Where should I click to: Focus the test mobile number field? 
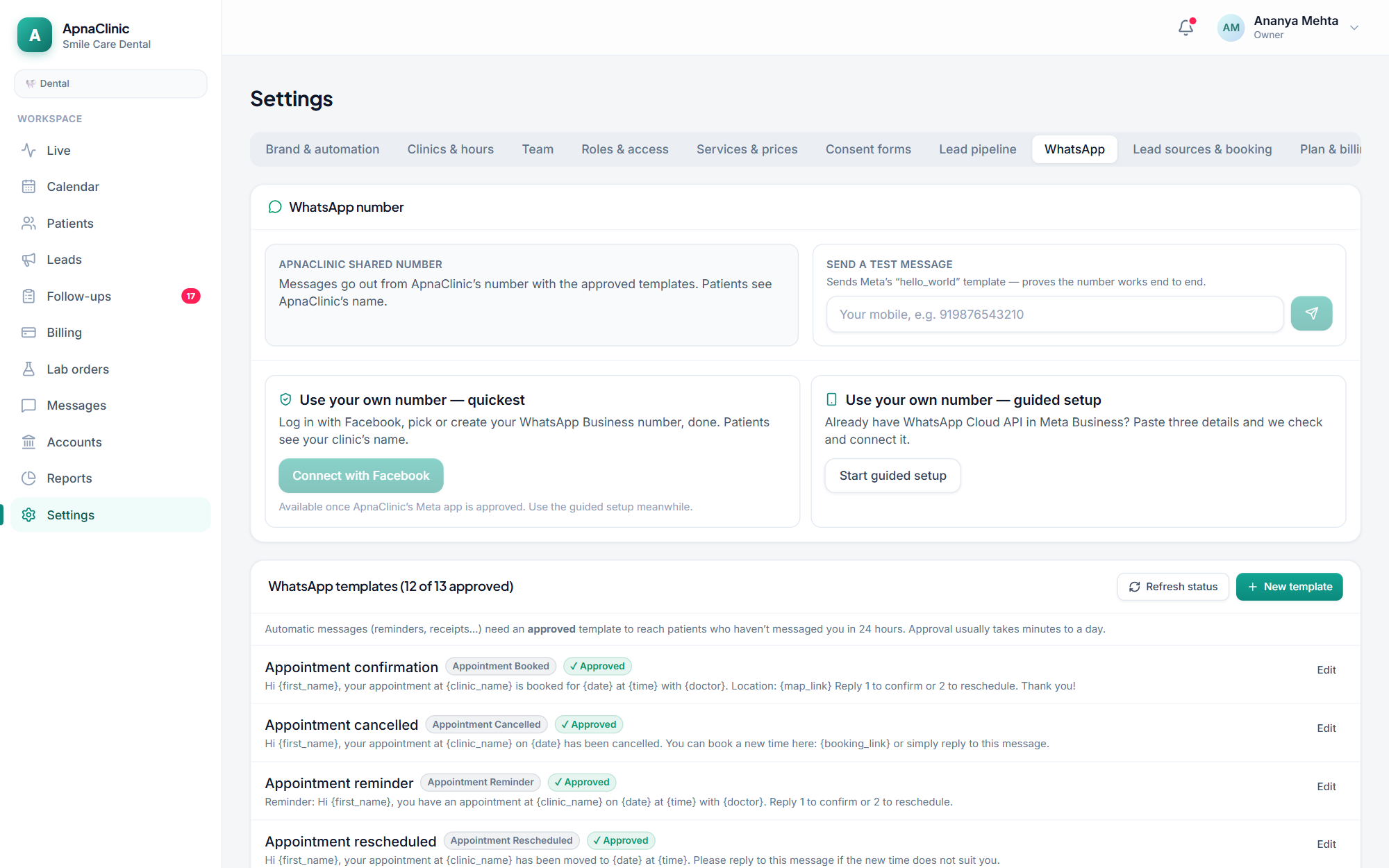[1054, 314]
